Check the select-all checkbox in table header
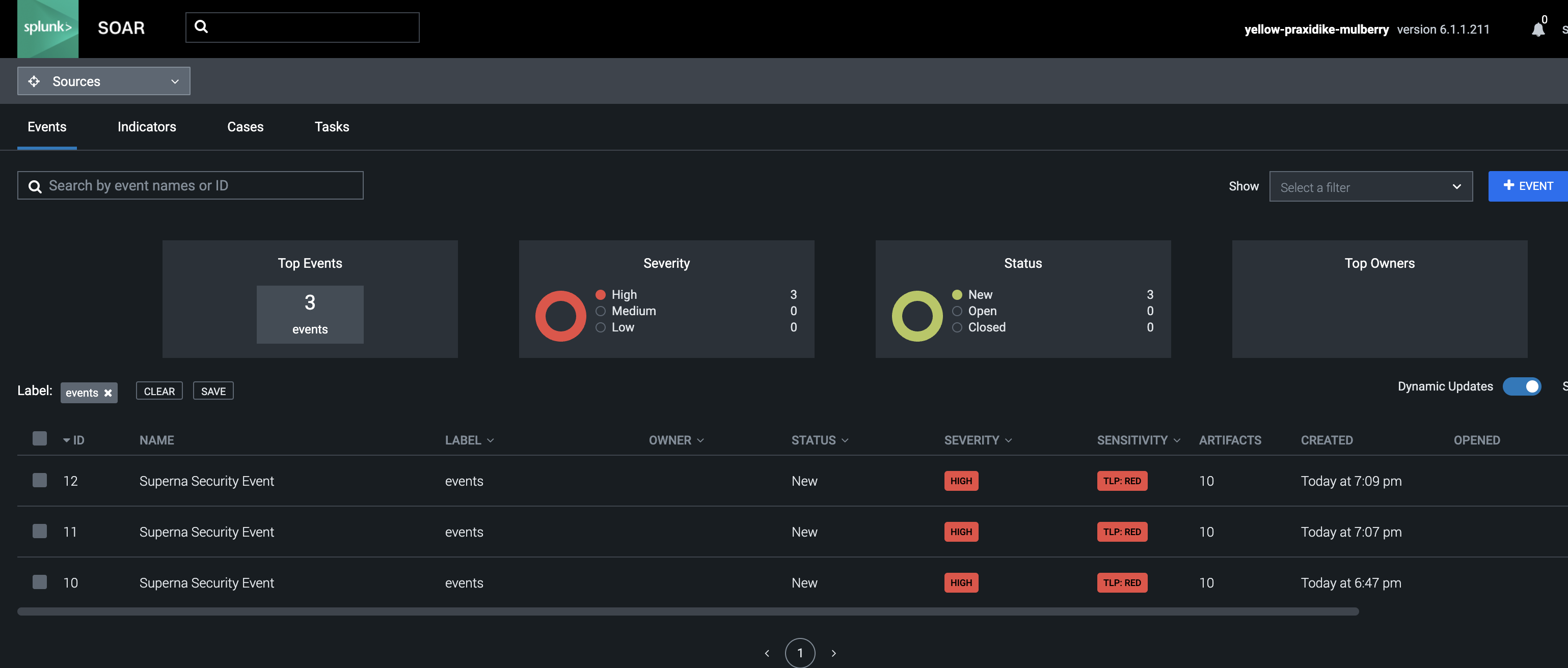The width and height of the screenshot is (1568, 668). [40, 438]
